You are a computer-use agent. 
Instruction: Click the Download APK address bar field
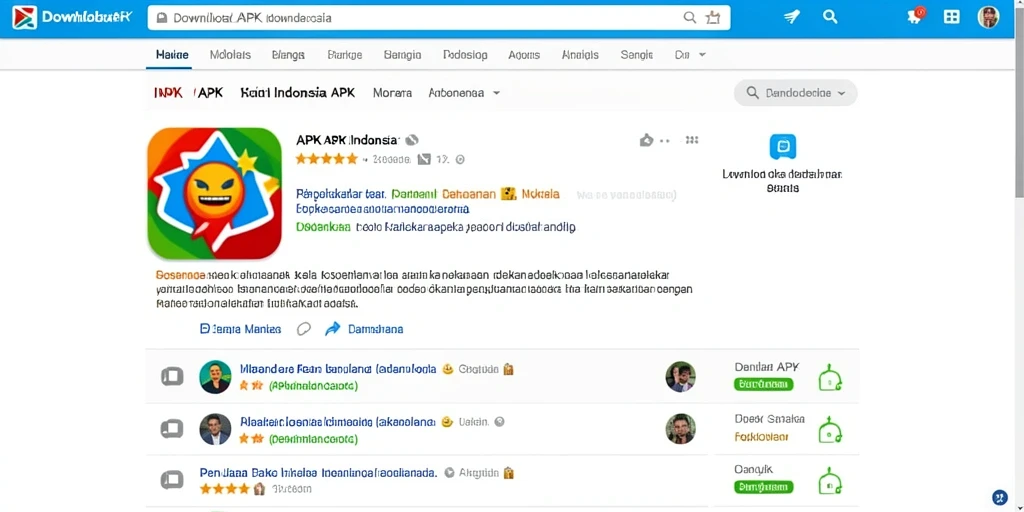tap(439, 18)
